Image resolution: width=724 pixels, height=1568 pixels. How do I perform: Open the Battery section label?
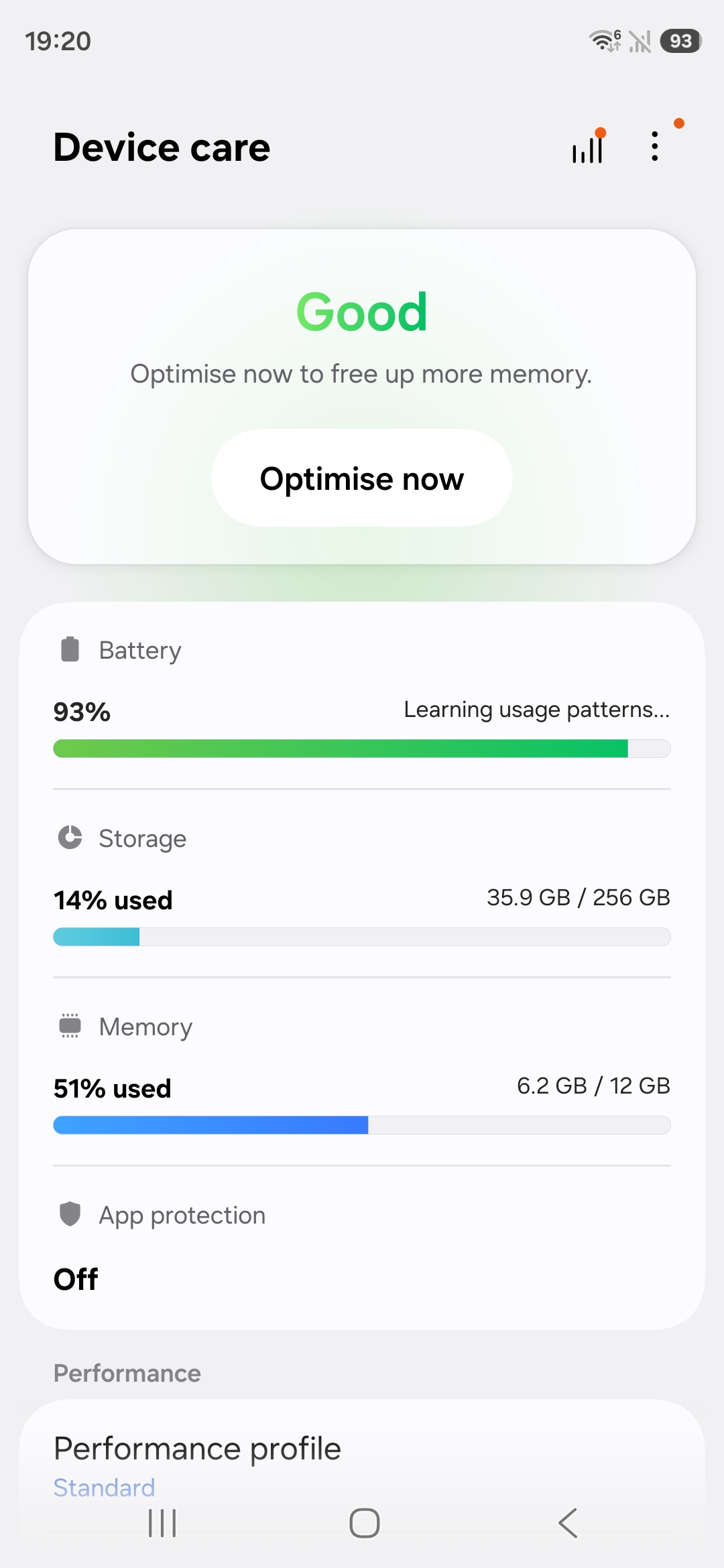point(140,651)
